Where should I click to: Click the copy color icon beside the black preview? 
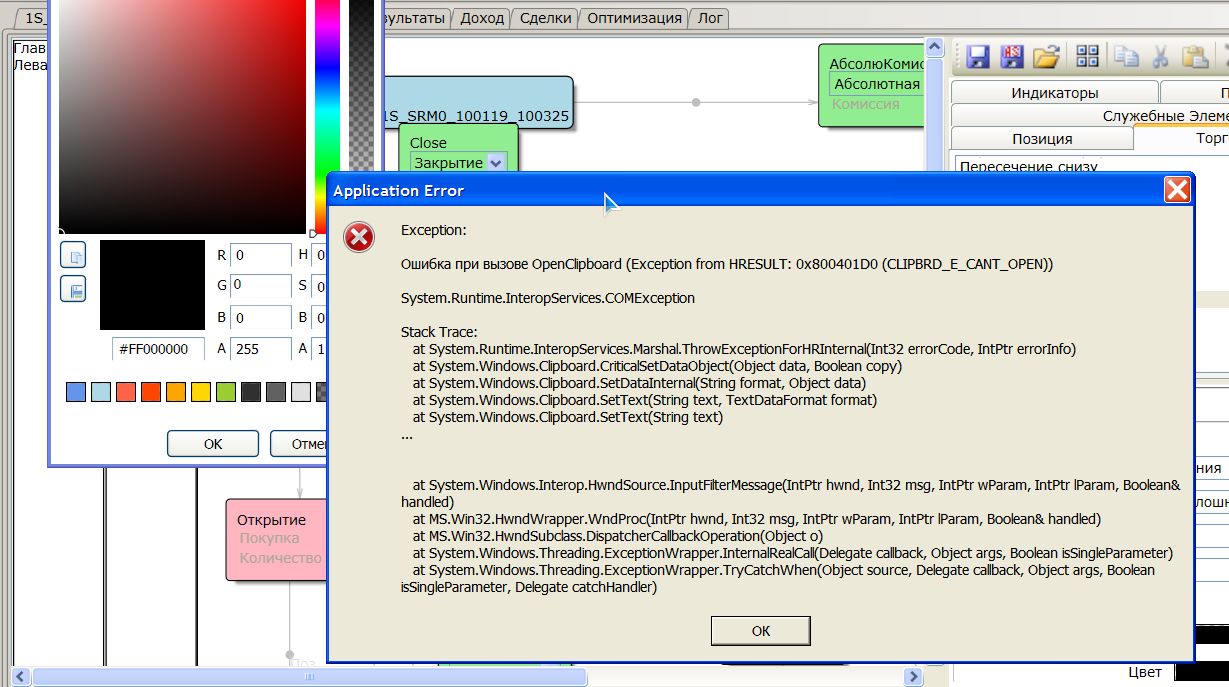(73, 255)
